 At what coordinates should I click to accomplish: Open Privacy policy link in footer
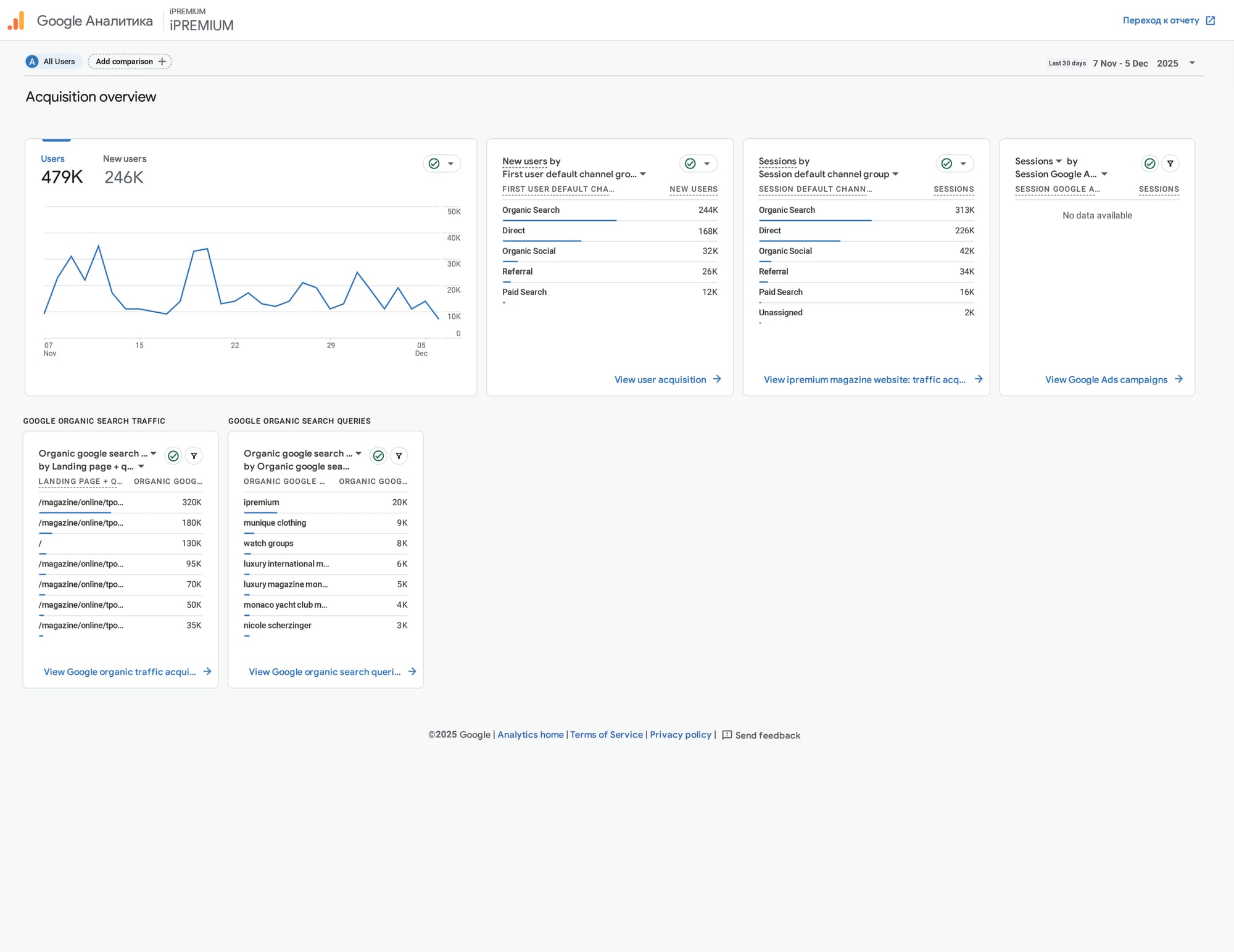pyautogui.click(x=680, y=735)
